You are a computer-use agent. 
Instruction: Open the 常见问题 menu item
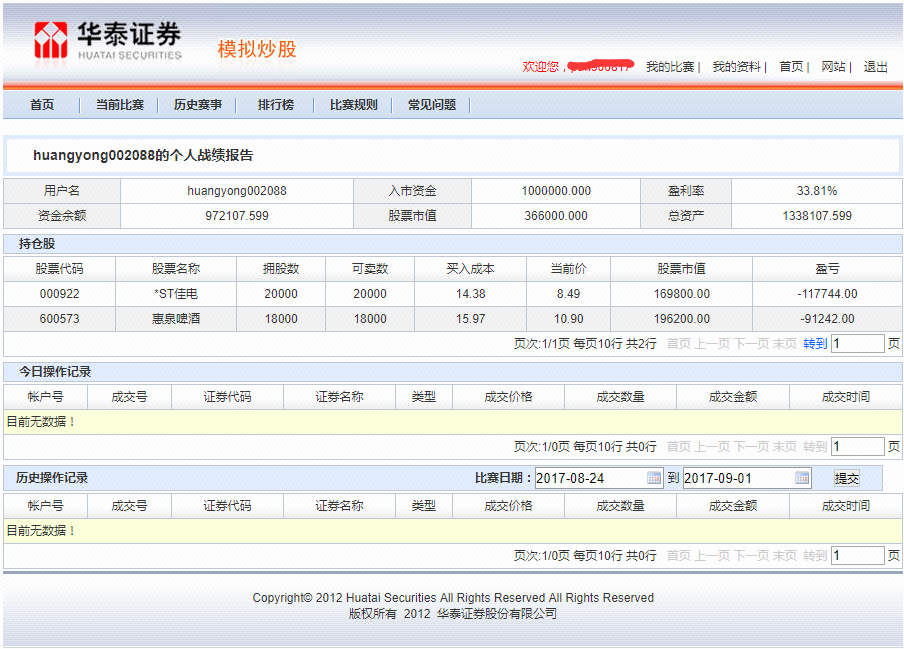pyautogui.click(x=432, y=104)
